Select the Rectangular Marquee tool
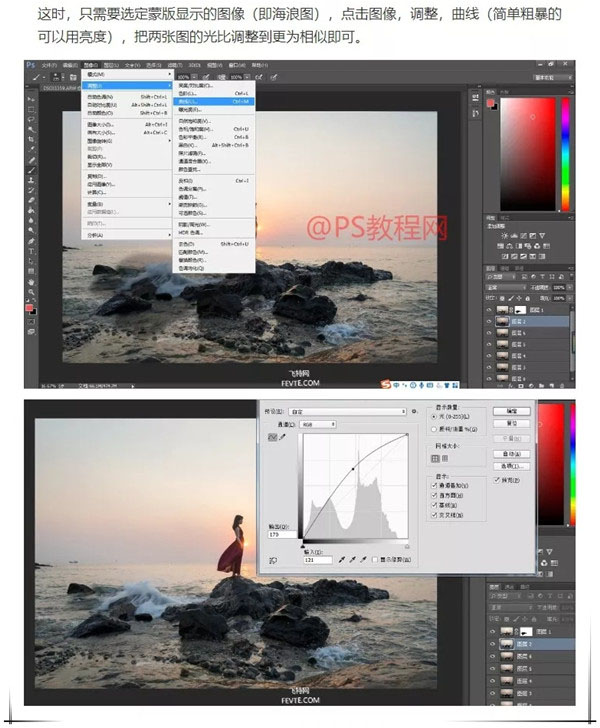The height and width of the screenshot is (728, 600). click(31, 109)
